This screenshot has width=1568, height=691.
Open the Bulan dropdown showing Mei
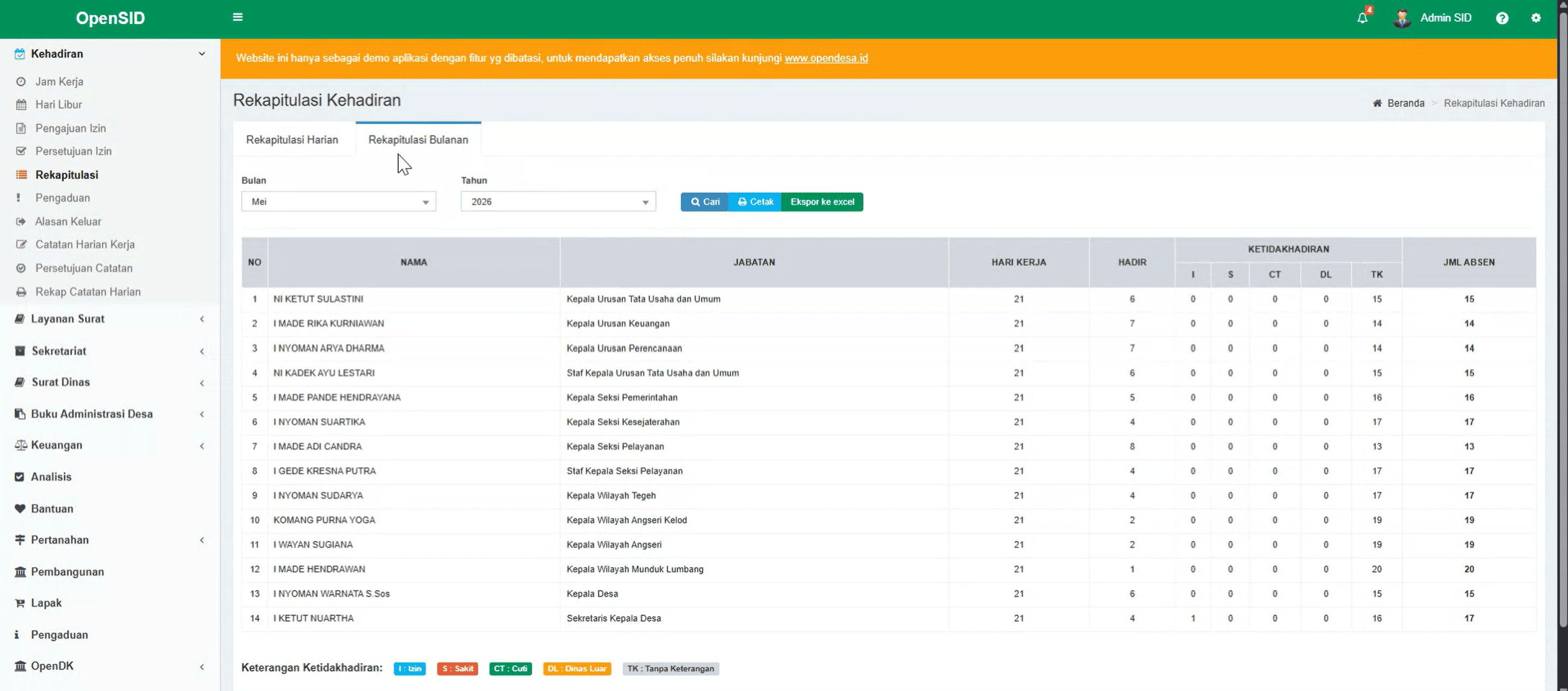click(x=338, y=201)
